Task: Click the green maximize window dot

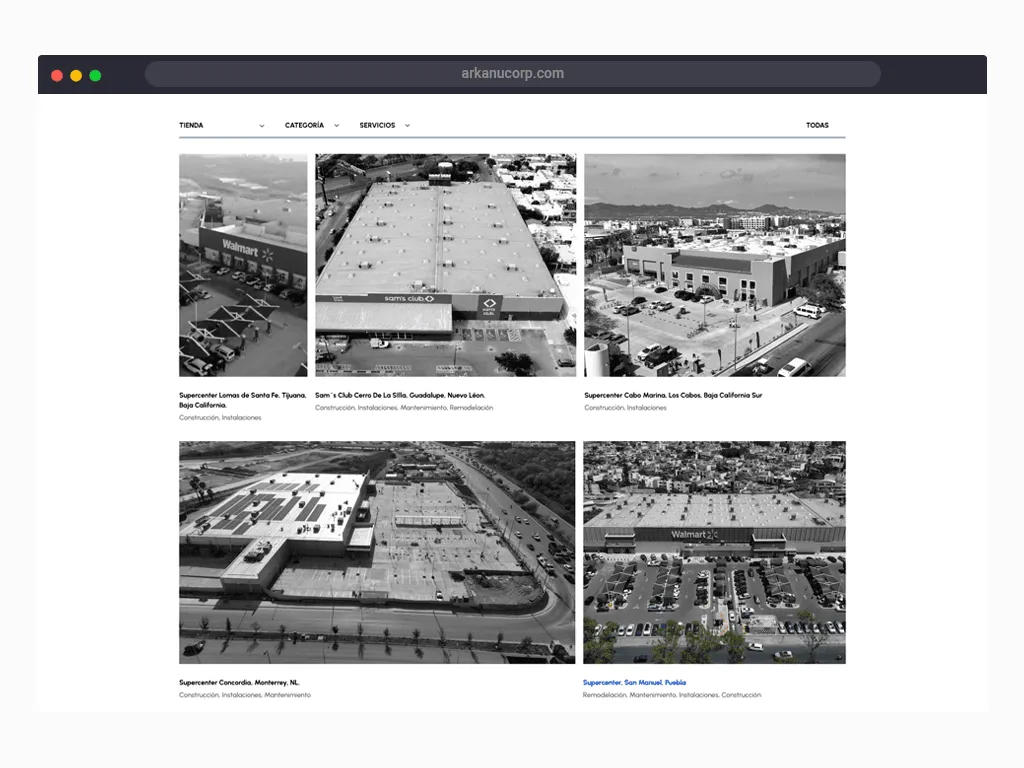Action: tap(95, 75)
